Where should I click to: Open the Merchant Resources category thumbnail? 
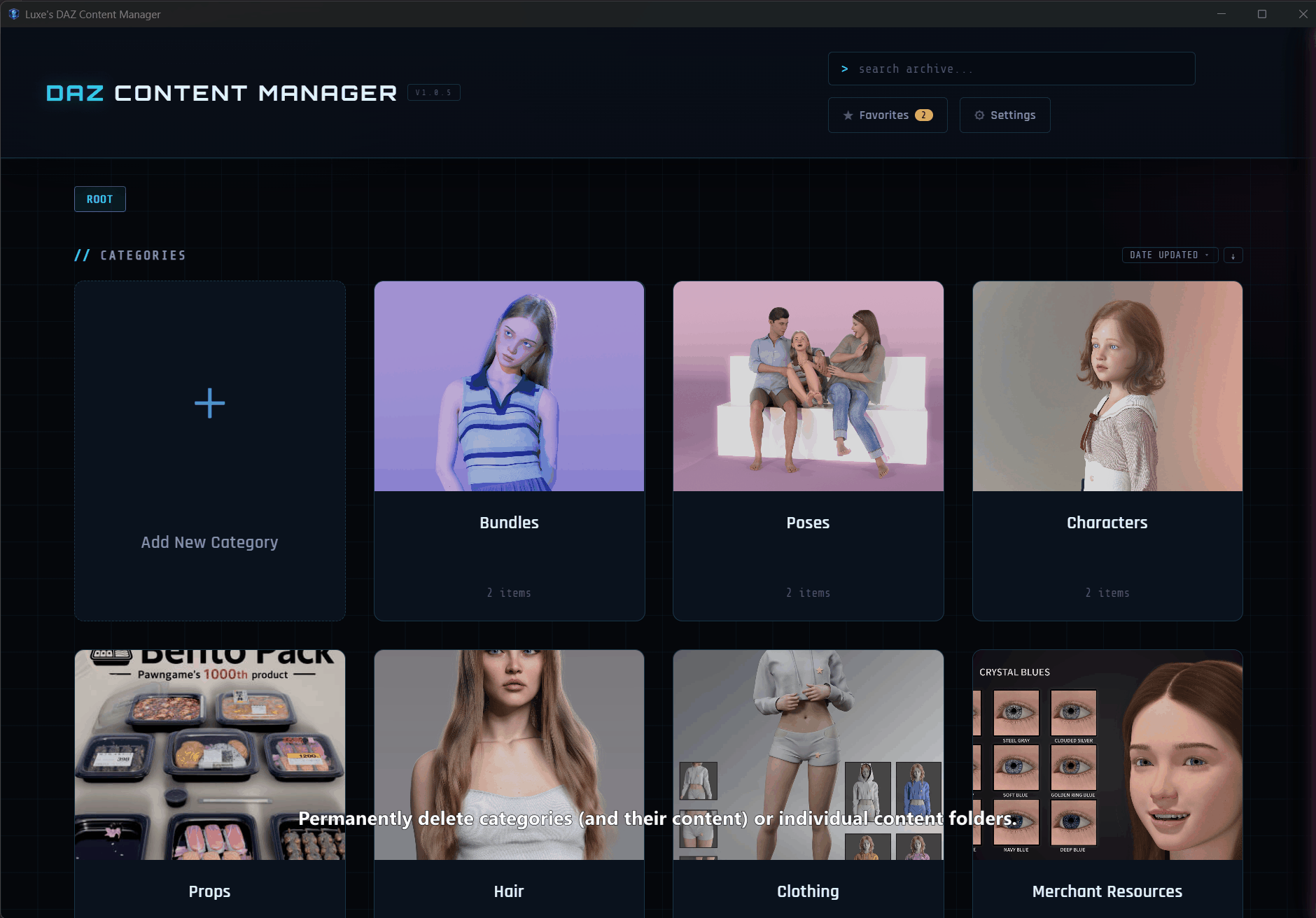[1107, 755]
